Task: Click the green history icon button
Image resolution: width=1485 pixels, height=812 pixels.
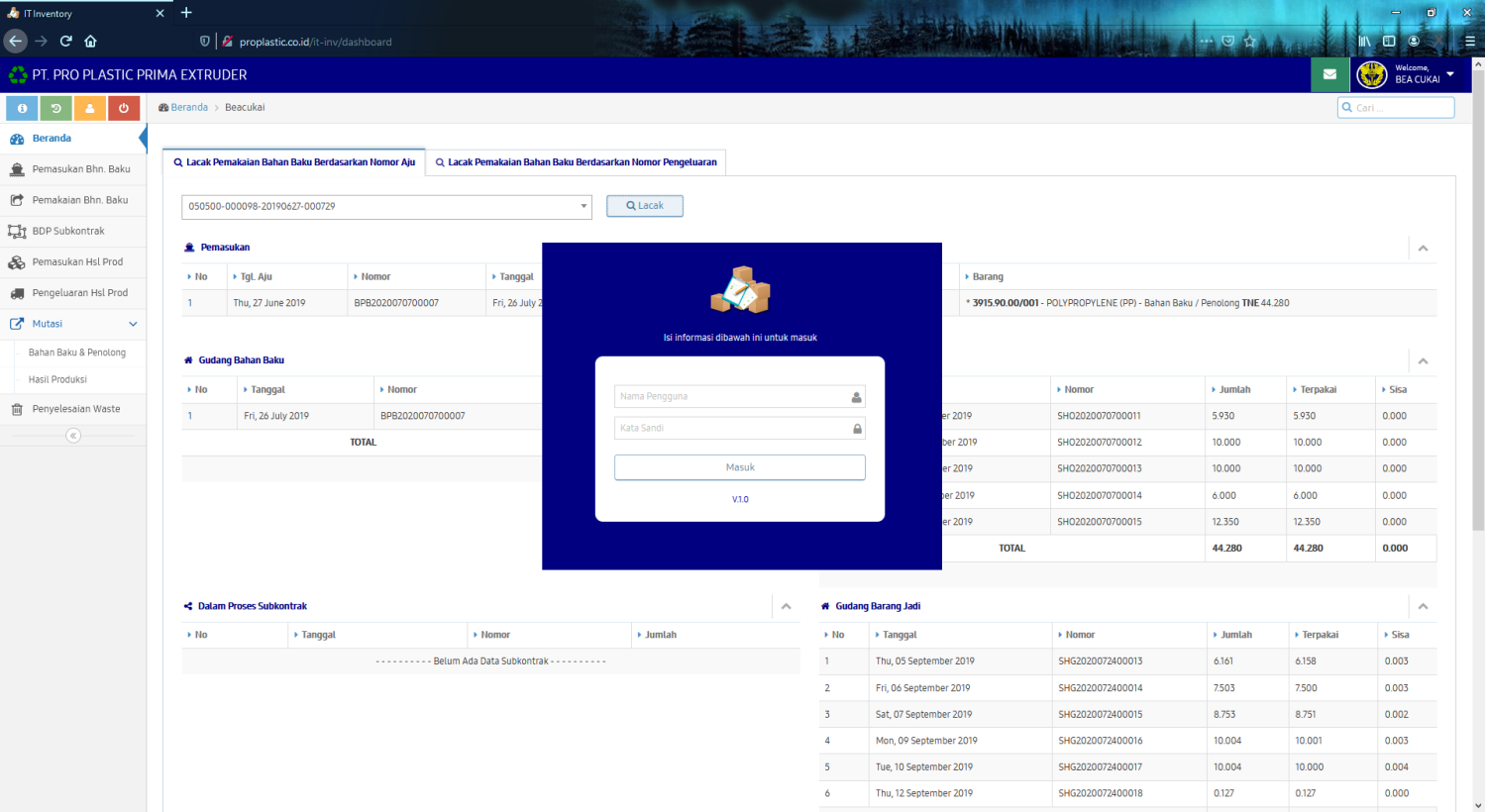Action: point(55,108)
